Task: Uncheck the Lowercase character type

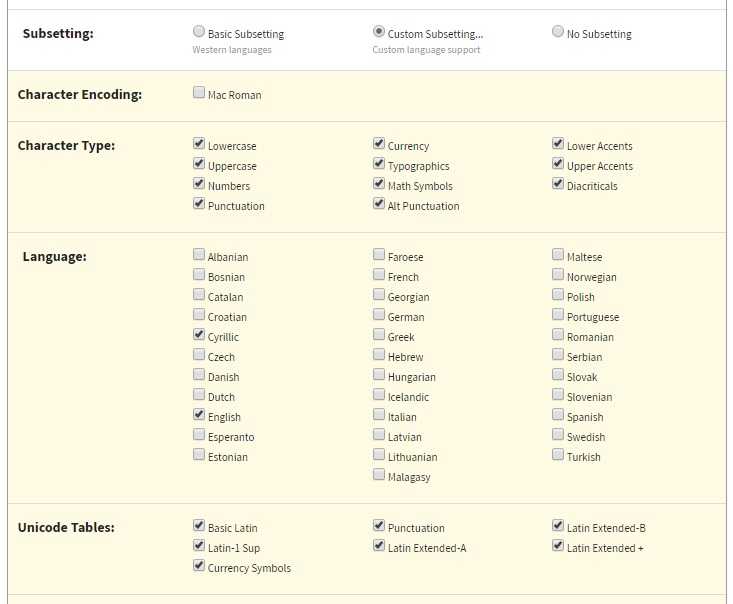Action: 199,143
